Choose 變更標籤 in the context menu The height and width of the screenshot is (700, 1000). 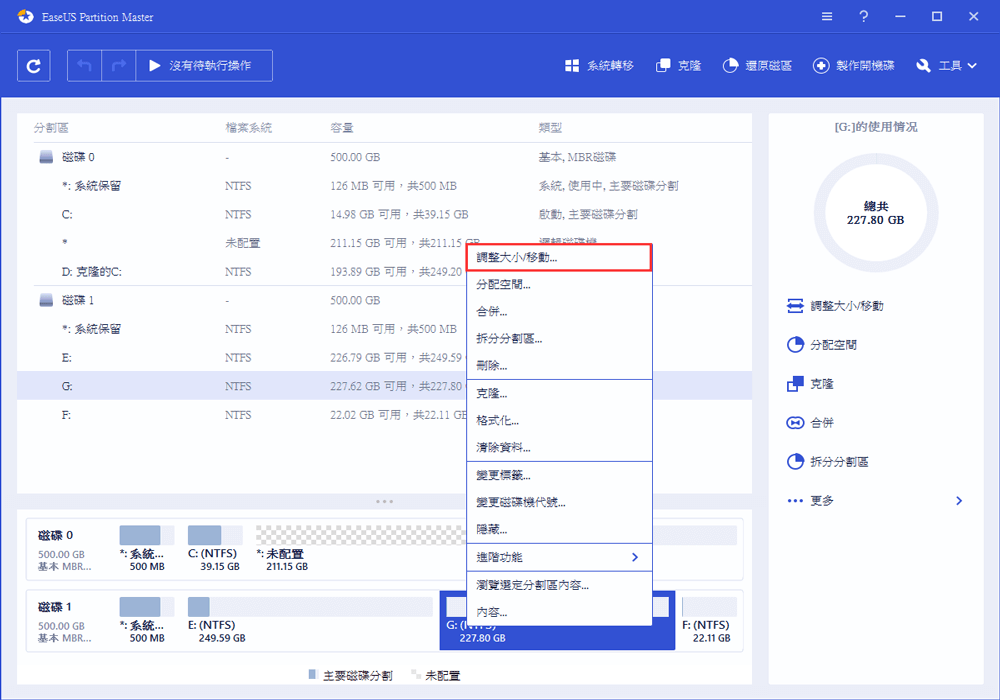tap(559, 476)
